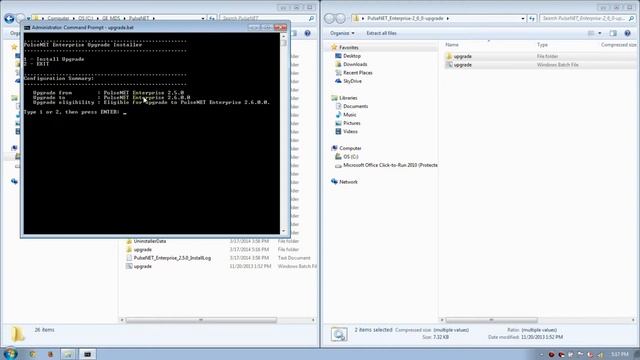
Task: Click volume icon in system tray
Action: coord(600,355)
